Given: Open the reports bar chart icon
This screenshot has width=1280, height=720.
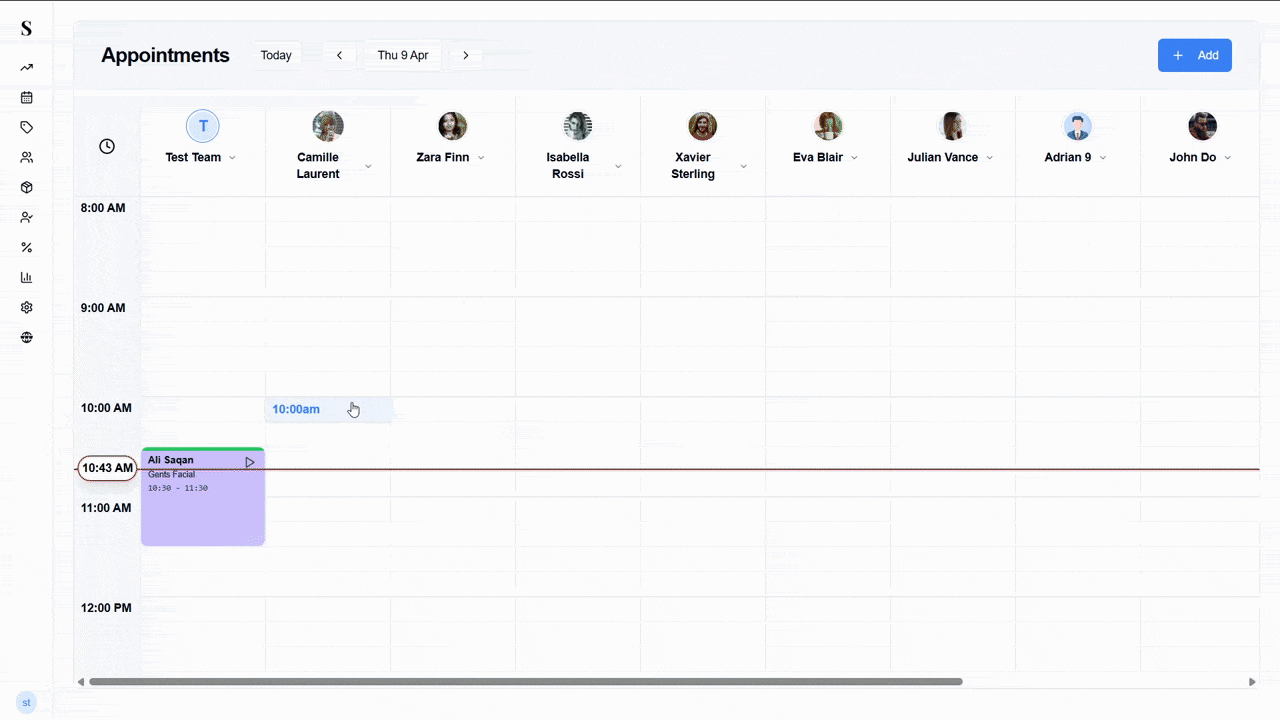Looking at the screenshot, I should click(26, 277).
